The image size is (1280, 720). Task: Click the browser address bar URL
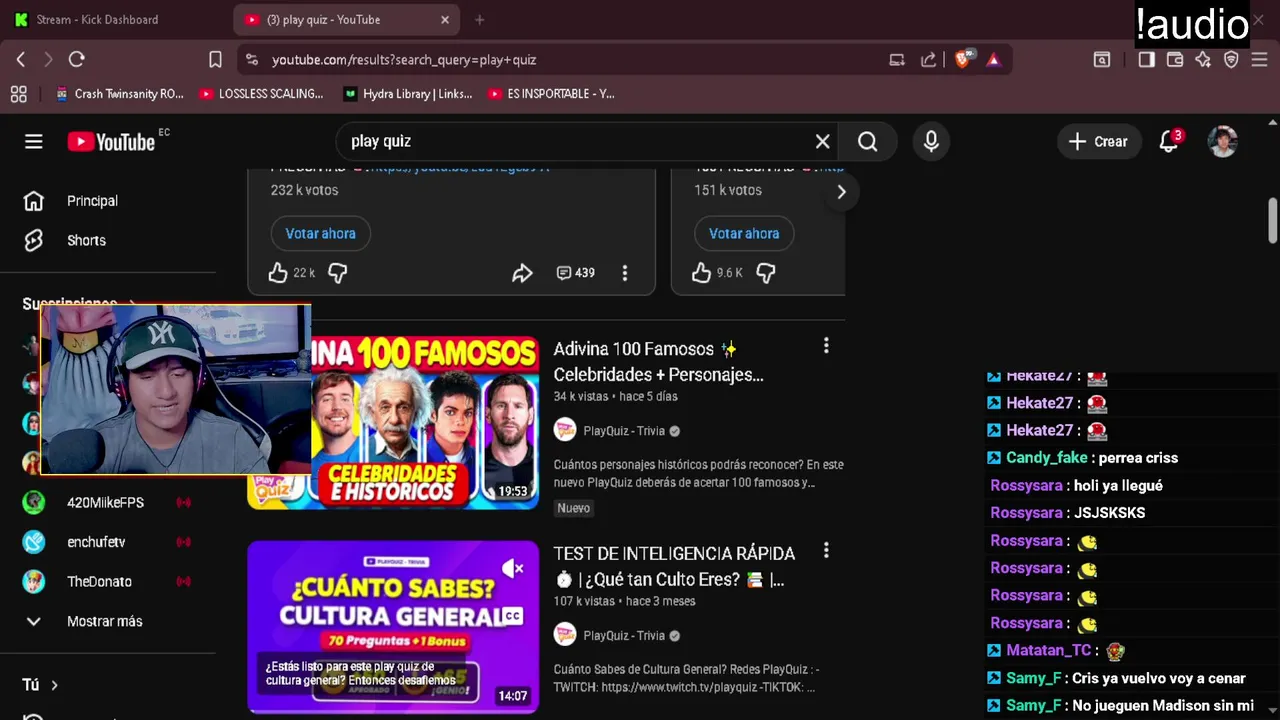404,60
